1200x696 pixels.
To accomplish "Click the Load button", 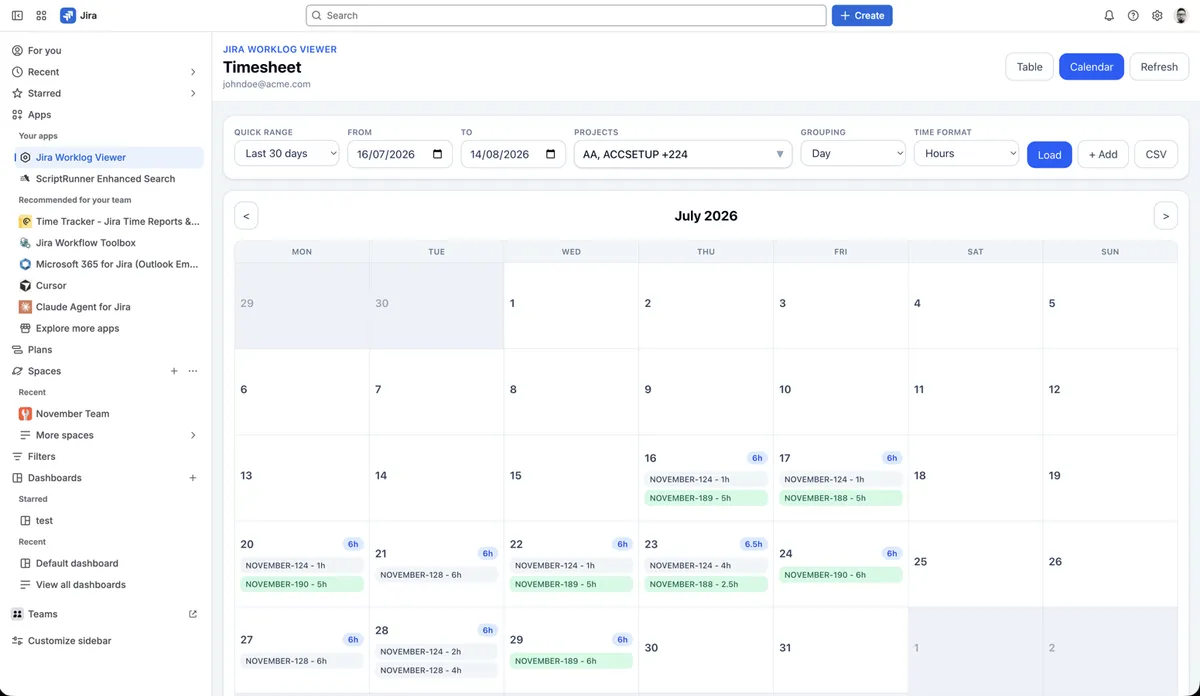I will pos(1049,155).
